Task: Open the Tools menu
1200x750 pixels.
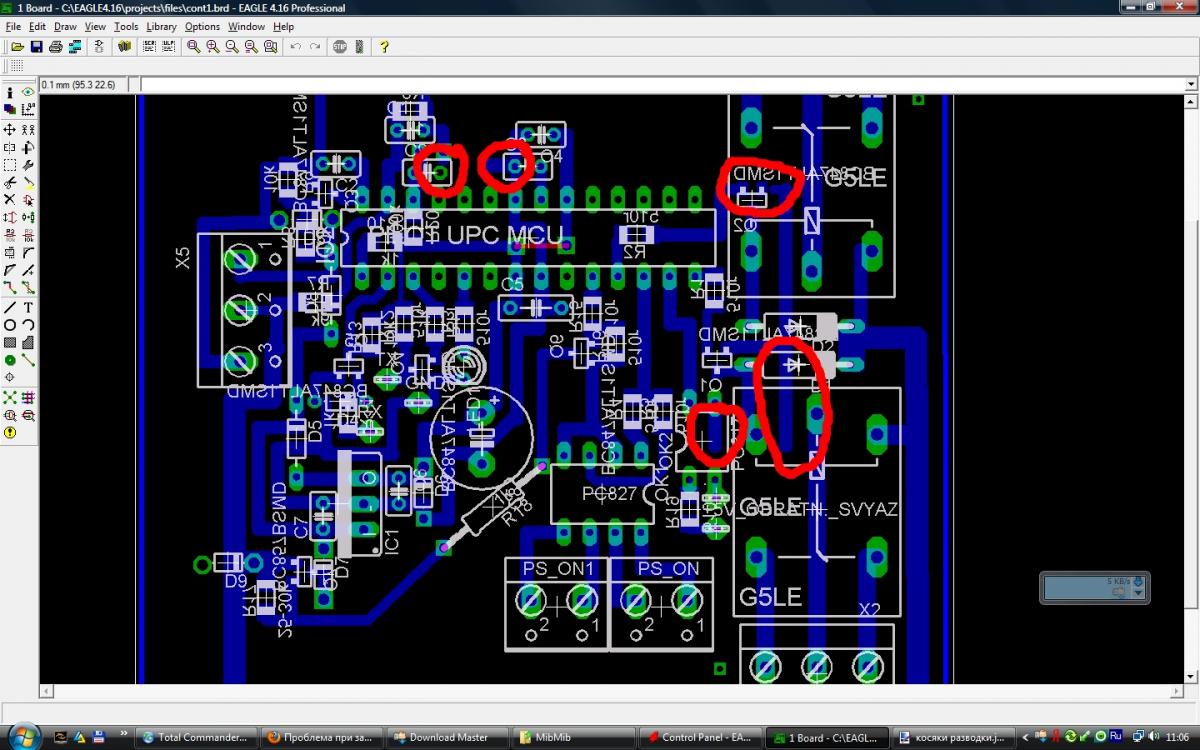Action: [126, 27]
